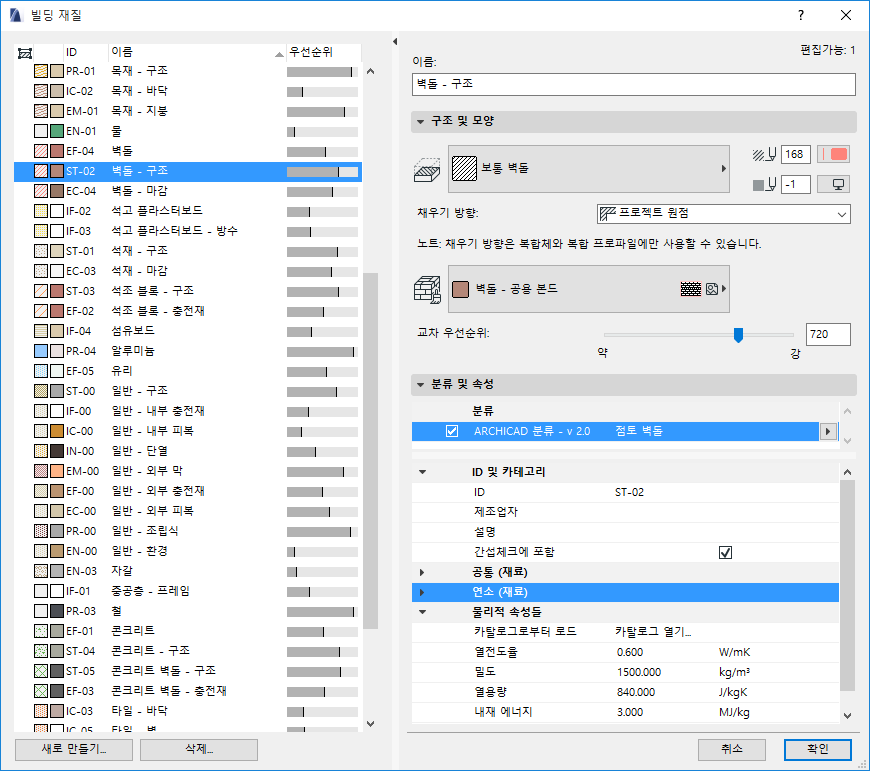Sort the list by the 우선순위 column header
This screenshot has height=771, width=870.
click(x=323, y=52)
